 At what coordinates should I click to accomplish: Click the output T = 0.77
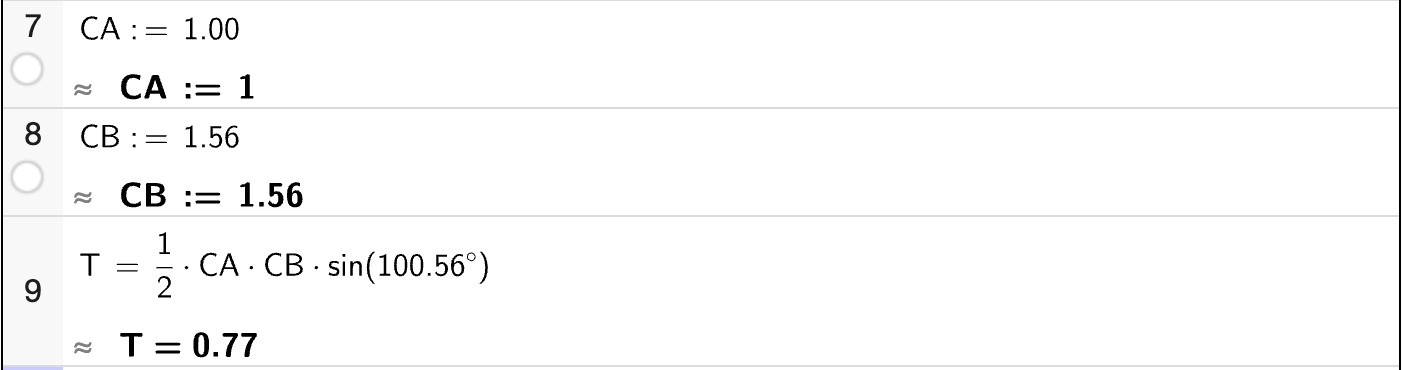click(188, 346)
